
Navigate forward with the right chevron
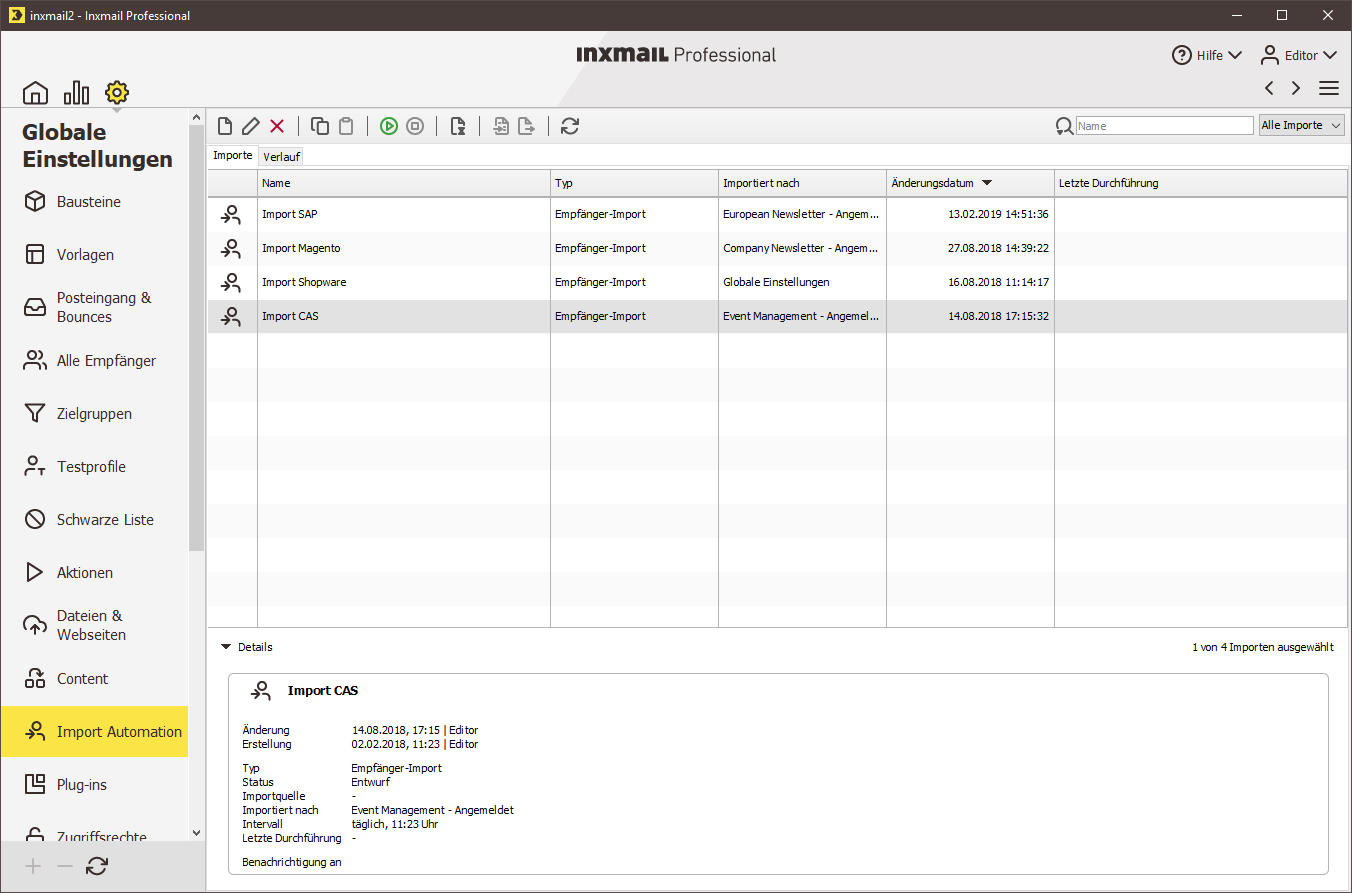click(x=1296, y=88)
